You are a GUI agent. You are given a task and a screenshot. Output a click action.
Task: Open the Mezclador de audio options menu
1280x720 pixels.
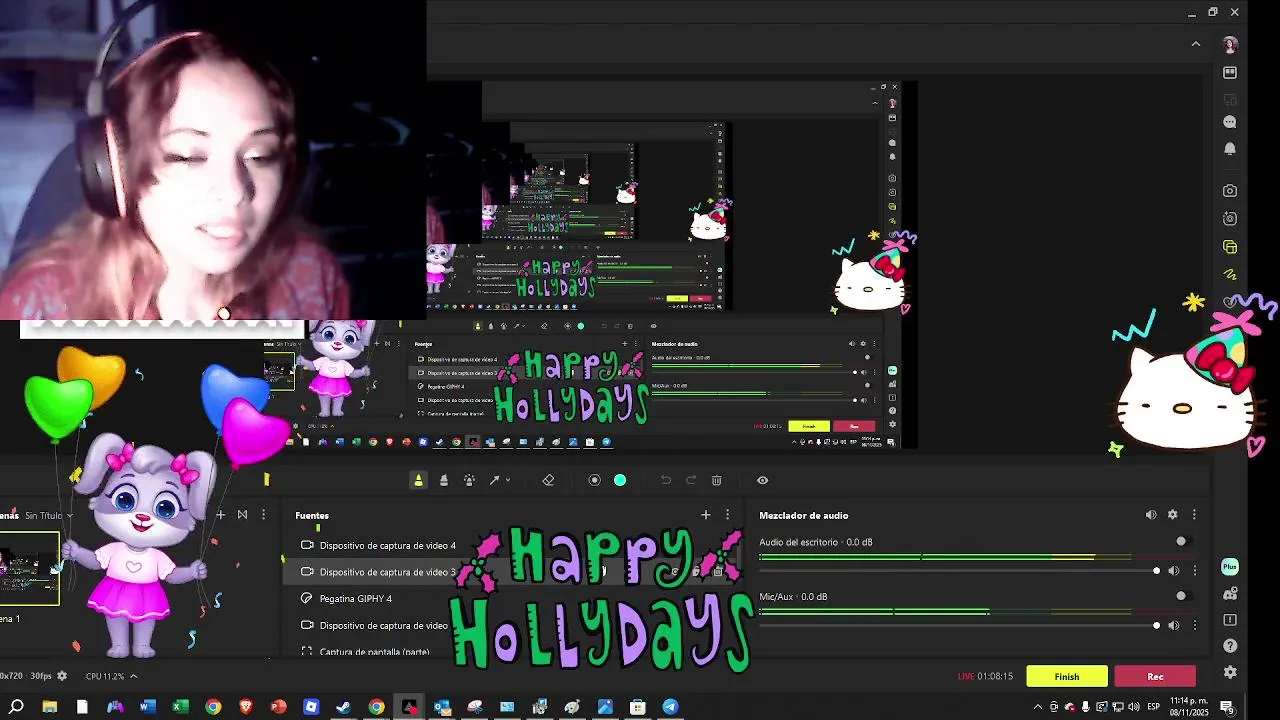coord(1194,515)
